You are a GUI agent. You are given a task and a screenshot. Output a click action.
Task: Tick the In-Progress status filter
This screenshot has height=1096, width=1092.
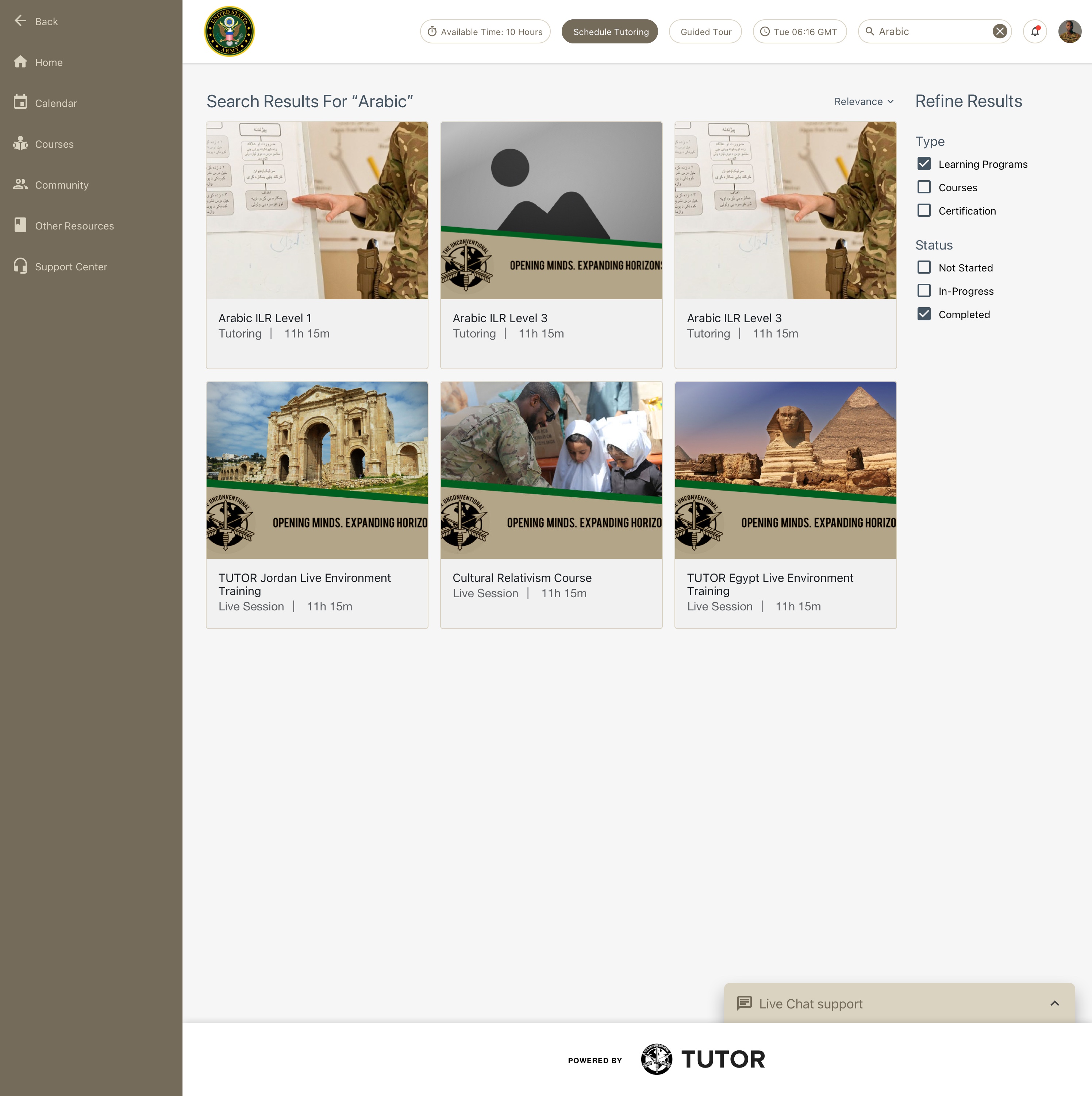click(x=924, y=290)
